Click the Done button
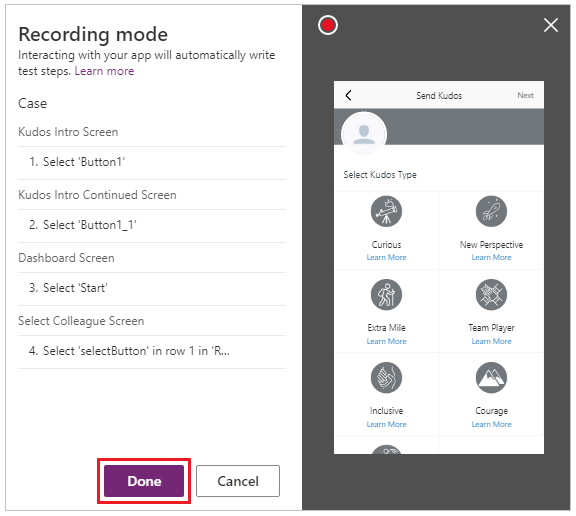 click(x=144, y=481)
